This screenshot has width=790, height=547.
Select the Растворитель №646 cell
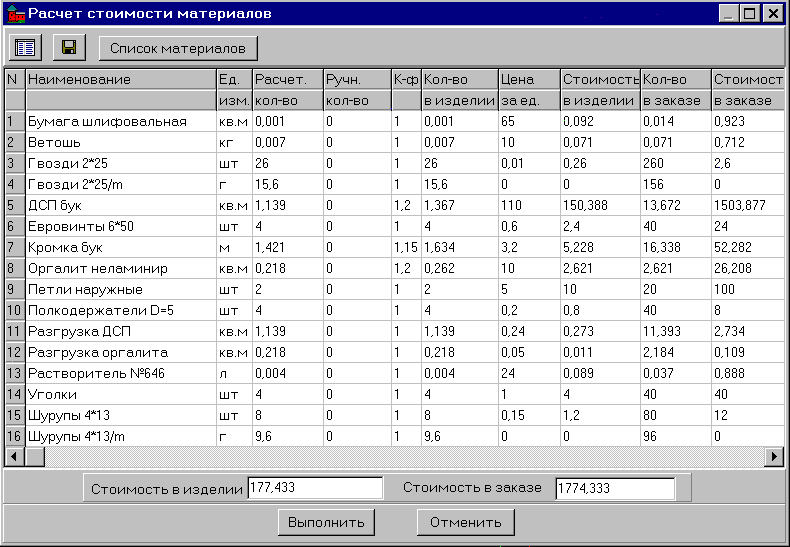[x=121, y=373]
